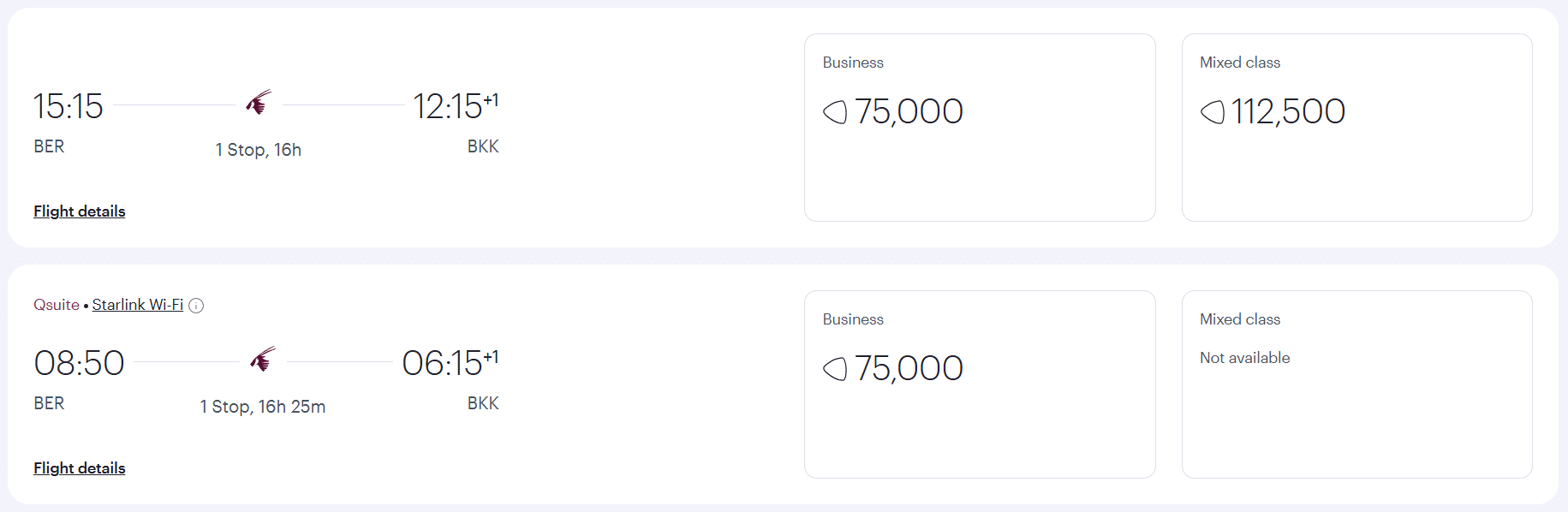1568x512 pixels.
Task: Click the Qsuite label on the second flight
Action: coord(57,305)
